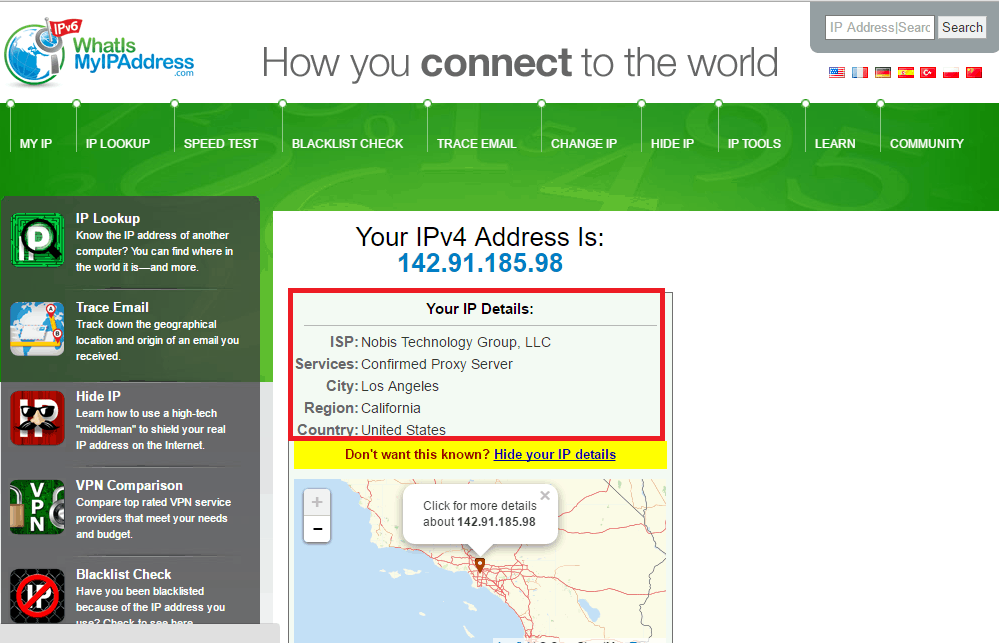Click the map location pin marker
The image size is (999, 643).
click(x=480, y=565)
